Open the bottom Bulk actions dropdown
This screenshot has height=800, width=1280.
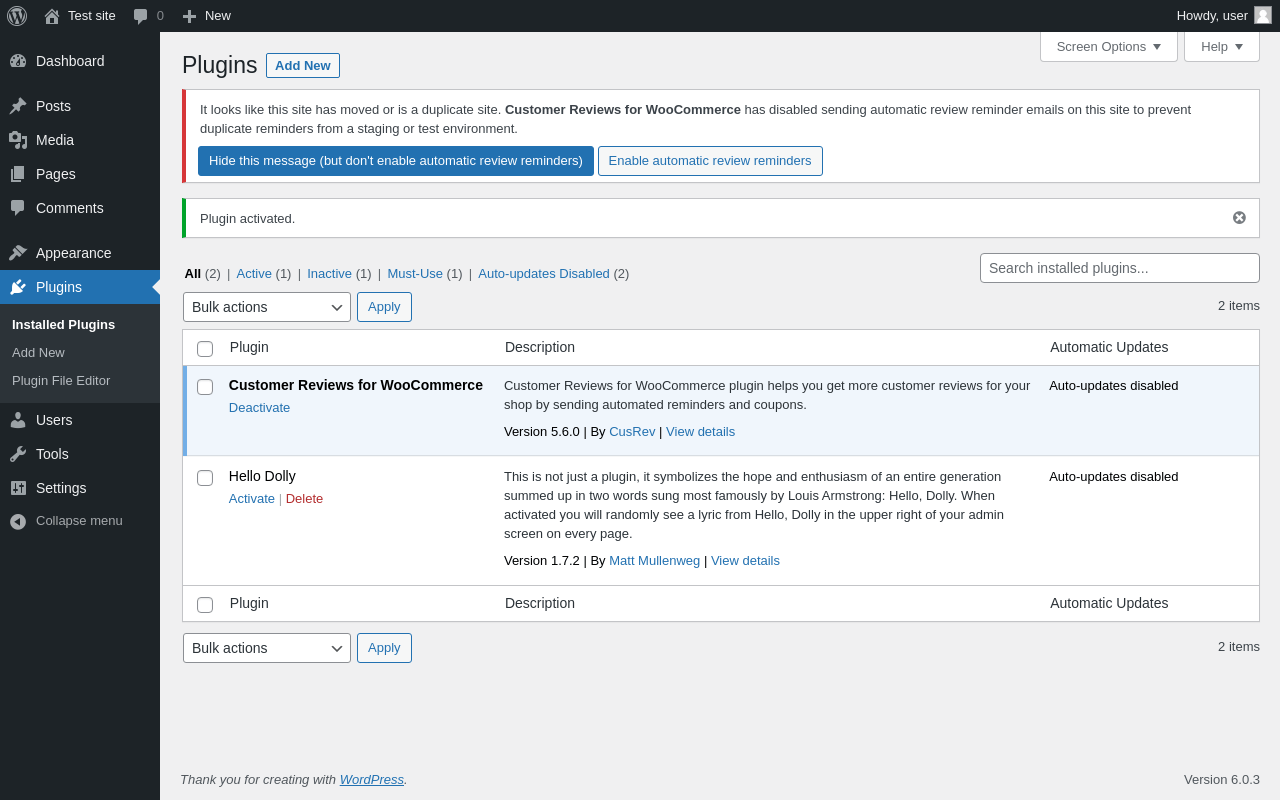(267, 648)
